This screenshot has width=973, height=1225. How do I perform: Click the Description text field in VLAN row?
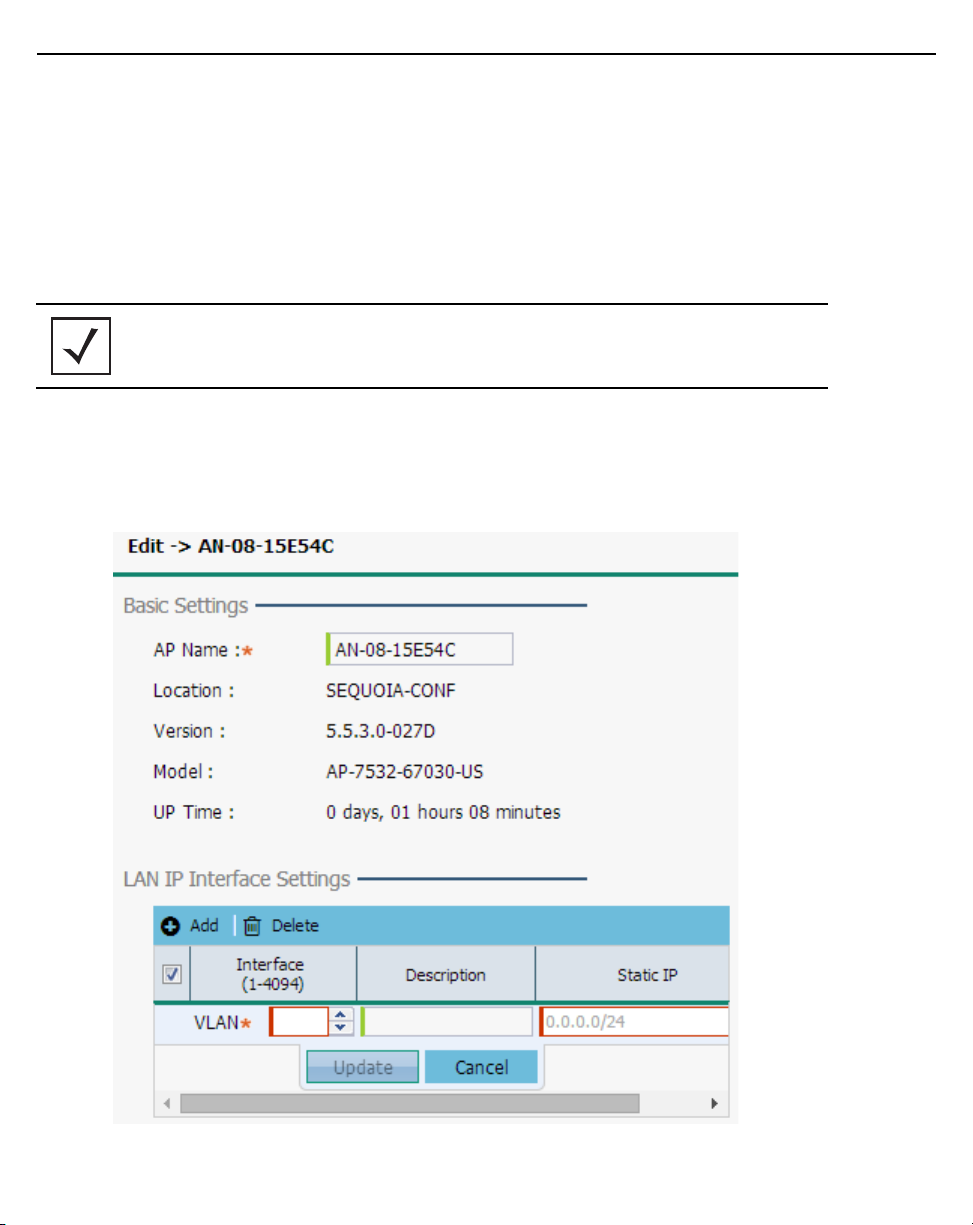click(x=447, y=1021)
